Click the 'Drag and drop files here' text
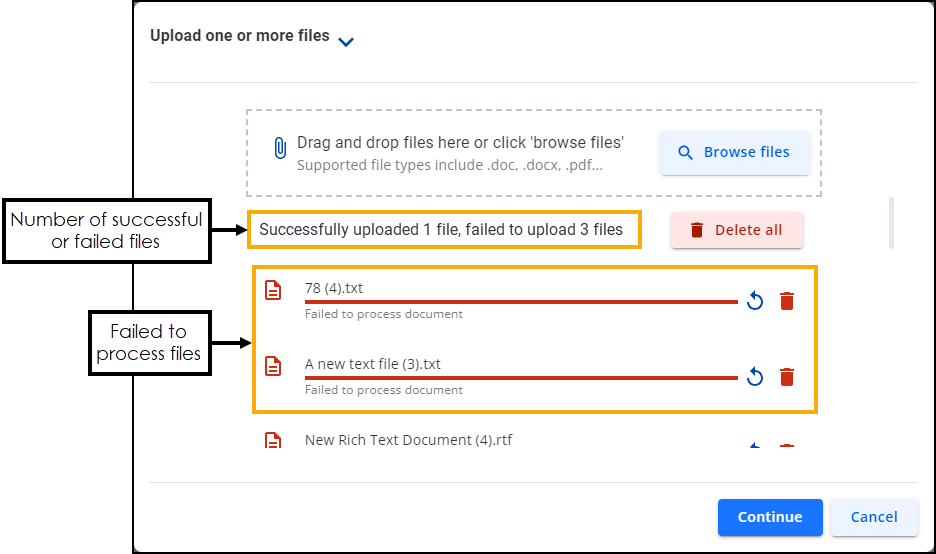Viewport: 936px width, 554px height. [460, 143]
